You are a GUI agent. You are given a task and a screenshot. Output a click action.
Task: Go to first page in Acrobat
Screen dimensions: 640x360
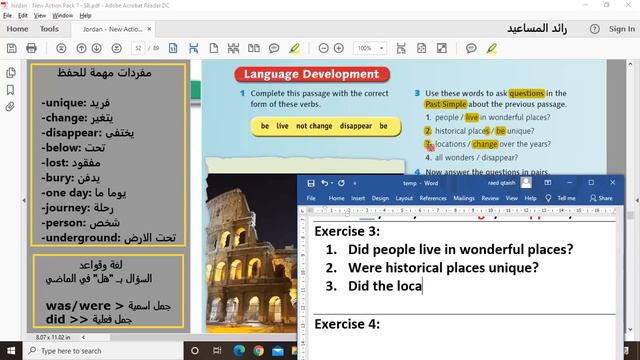click(x=61, y=48)
